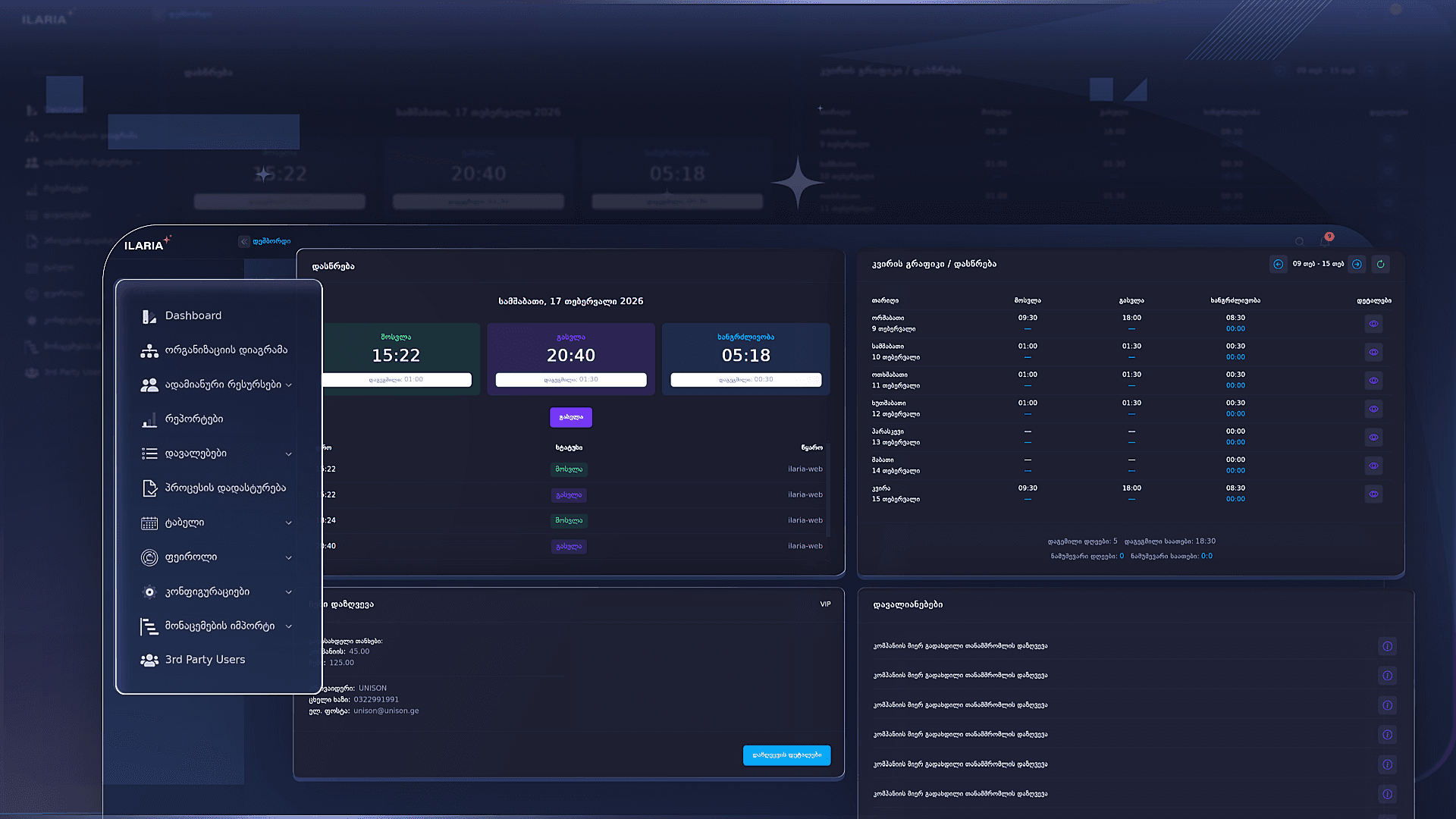Screen dimensions: 1456x819
Task: Click the search magnifier icon in header
Action: coord(1300,242)
